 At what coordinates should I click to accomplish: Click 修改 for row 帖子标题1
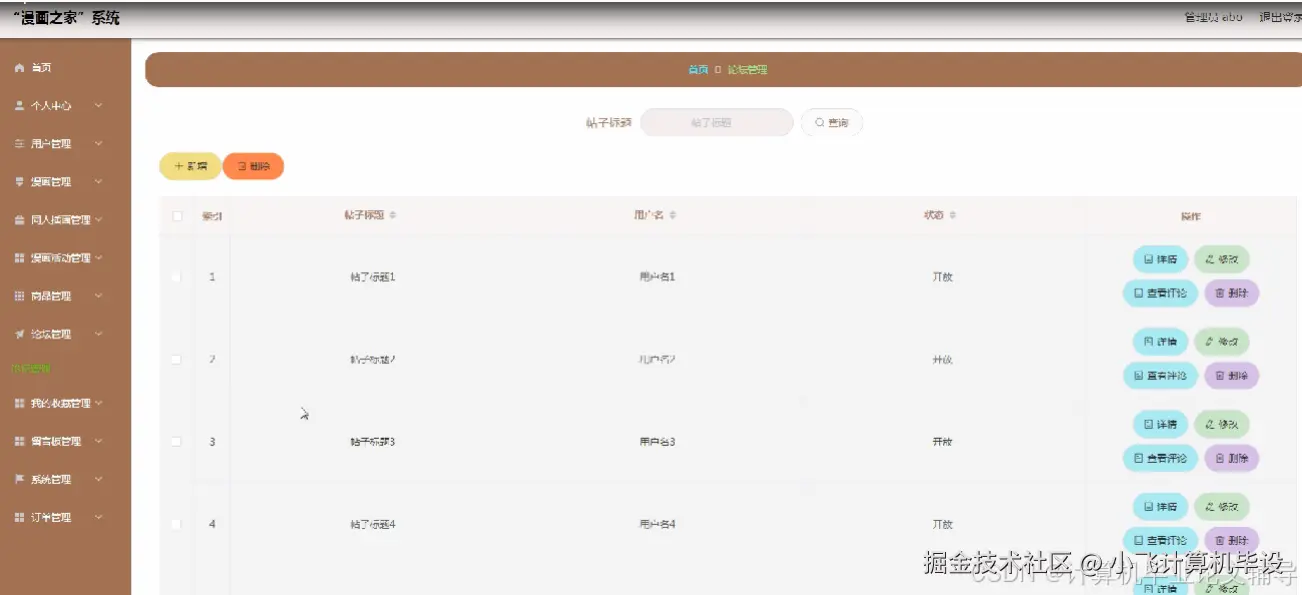tap(1221, 260)
